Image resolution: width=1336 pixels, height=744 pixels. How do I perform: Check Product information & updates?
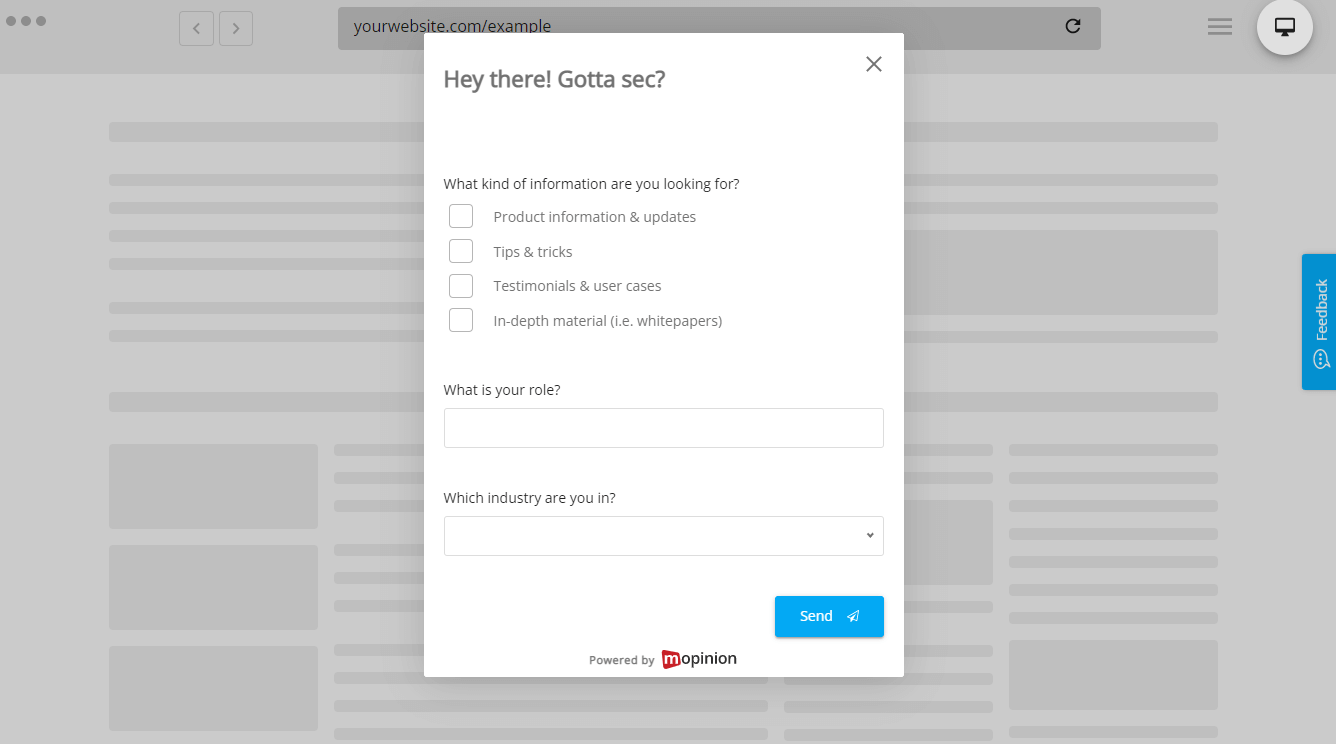[x=461, y=216]
